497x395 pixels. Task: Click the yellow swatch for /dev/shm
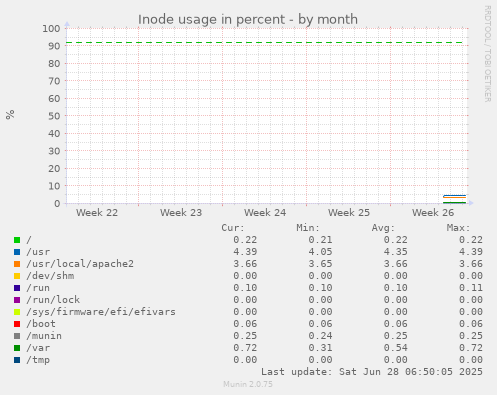17,276
